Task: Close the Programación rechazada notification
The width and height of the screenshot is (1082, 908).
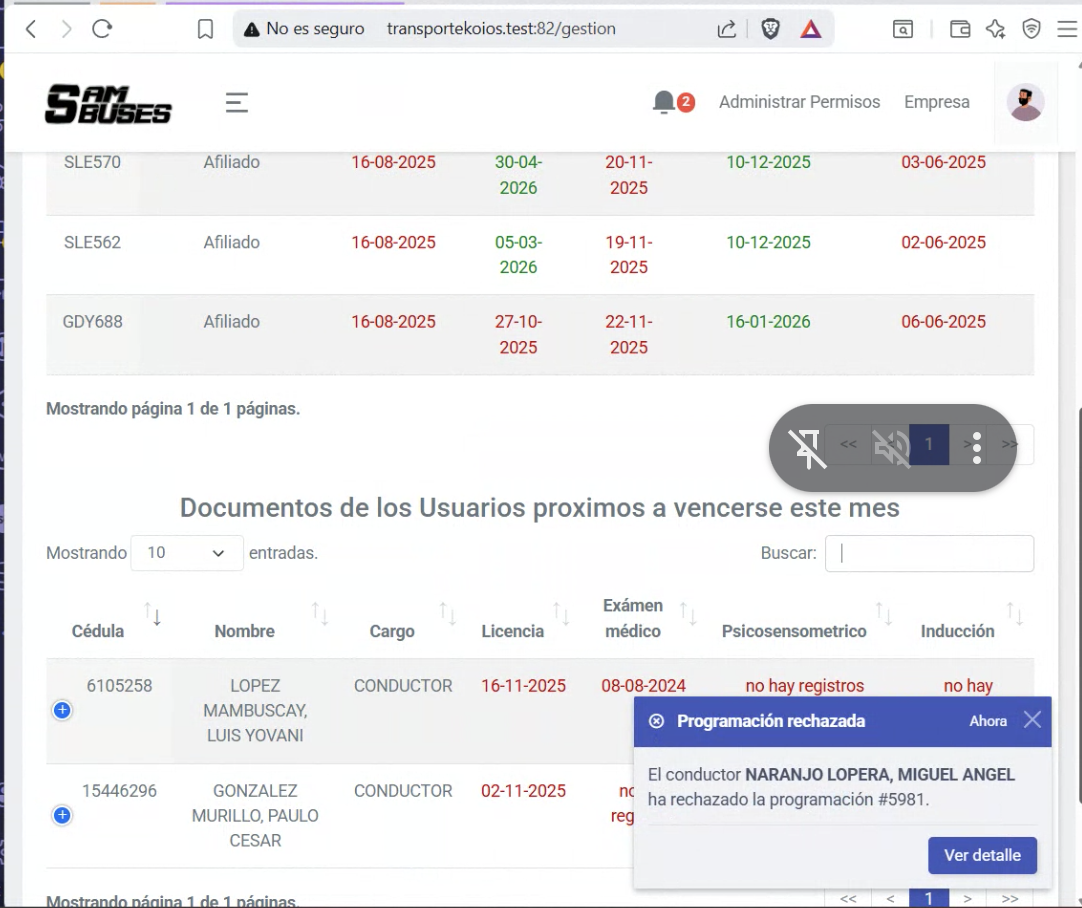Action: tap(1032, 720)
